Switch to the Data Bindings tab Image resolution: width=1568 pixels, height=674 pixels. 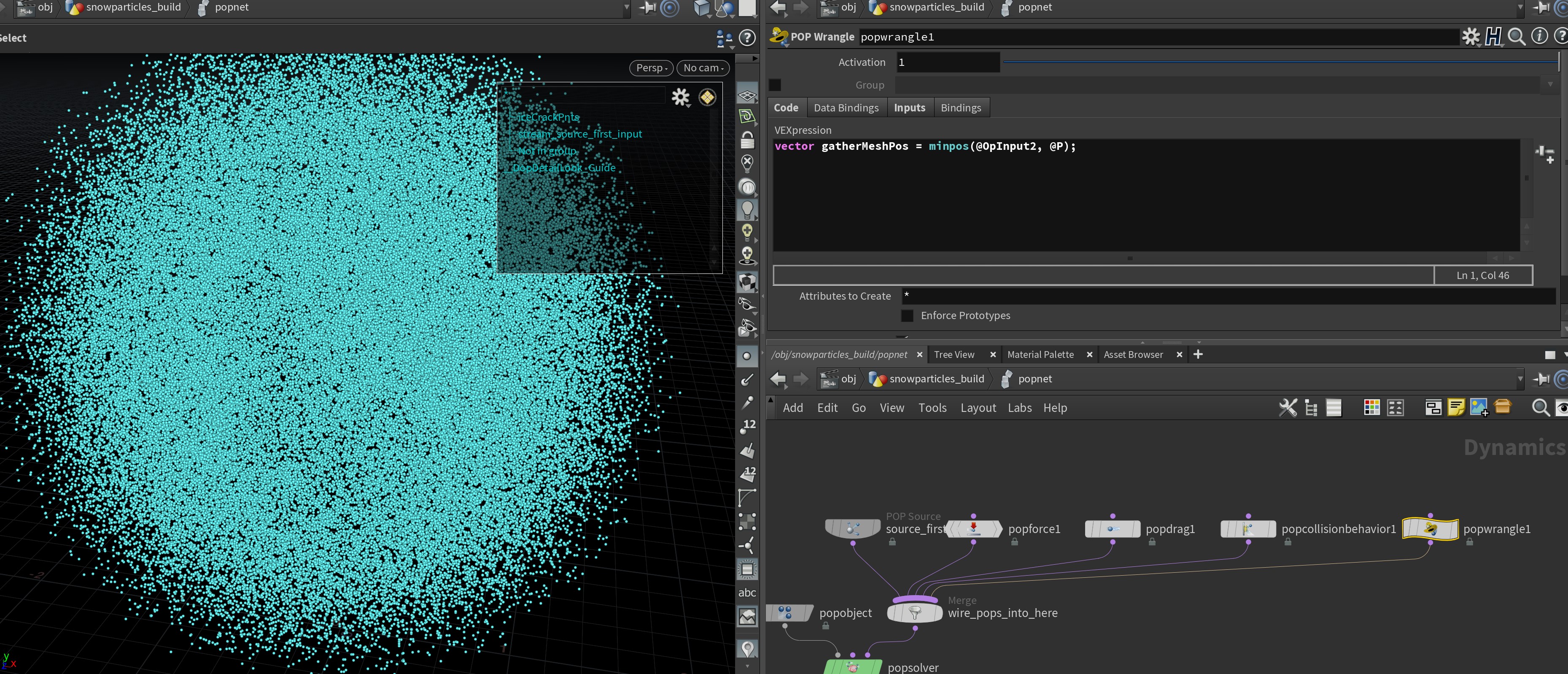coord(846,108)
